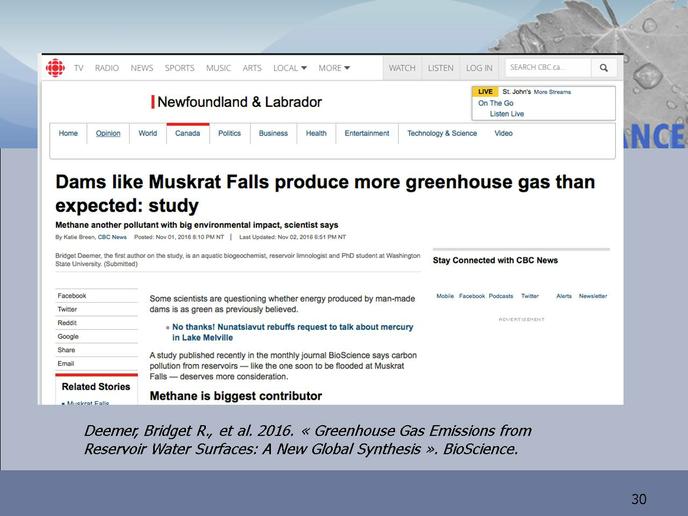Select the Business tab
The height and width of the screenshot is (516, 688).
point(273,133)
